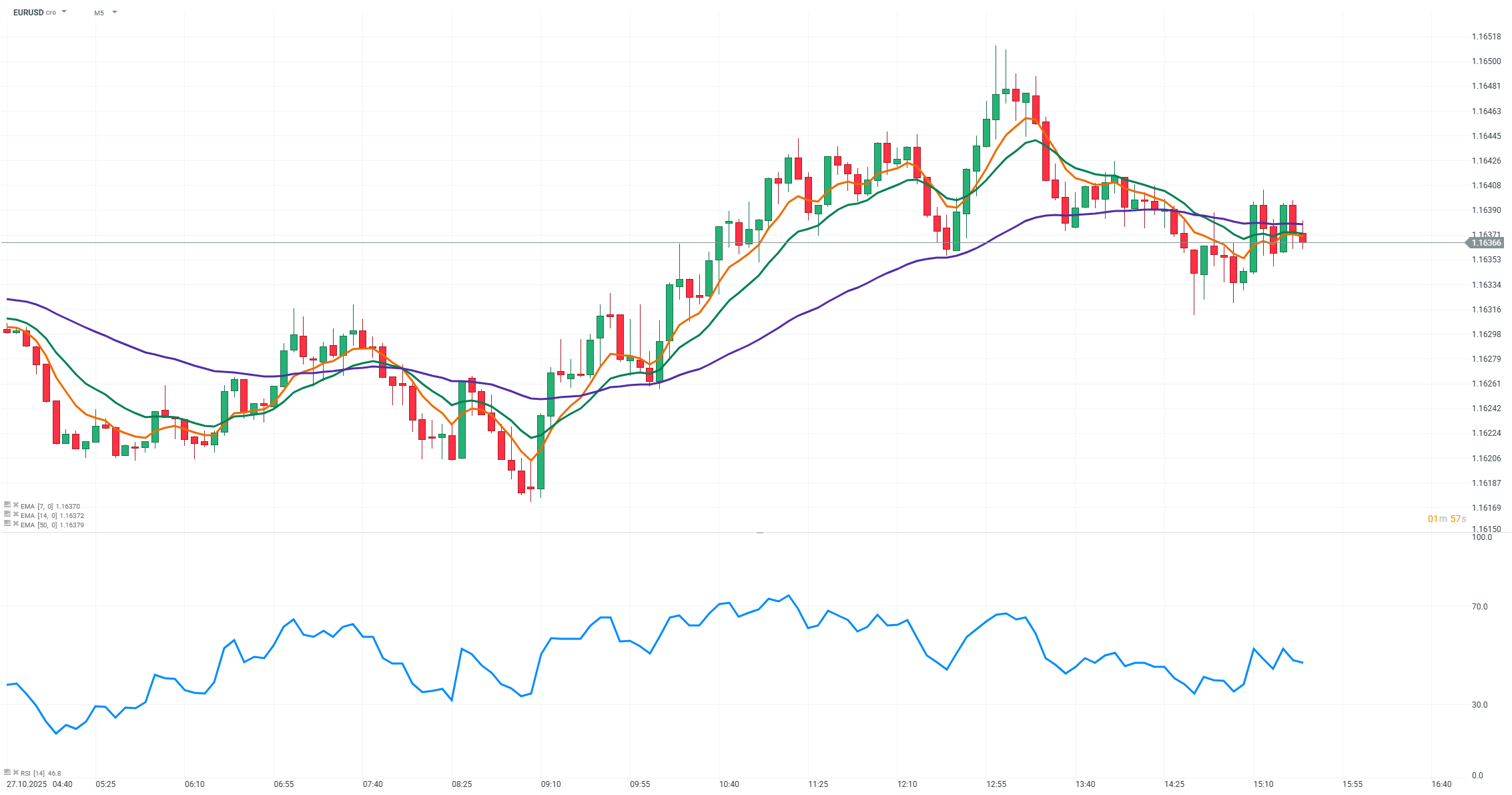The image size is (1512, 795).
Task: Open settings icon for EMA 7 indicator
Action: (7, 505)
